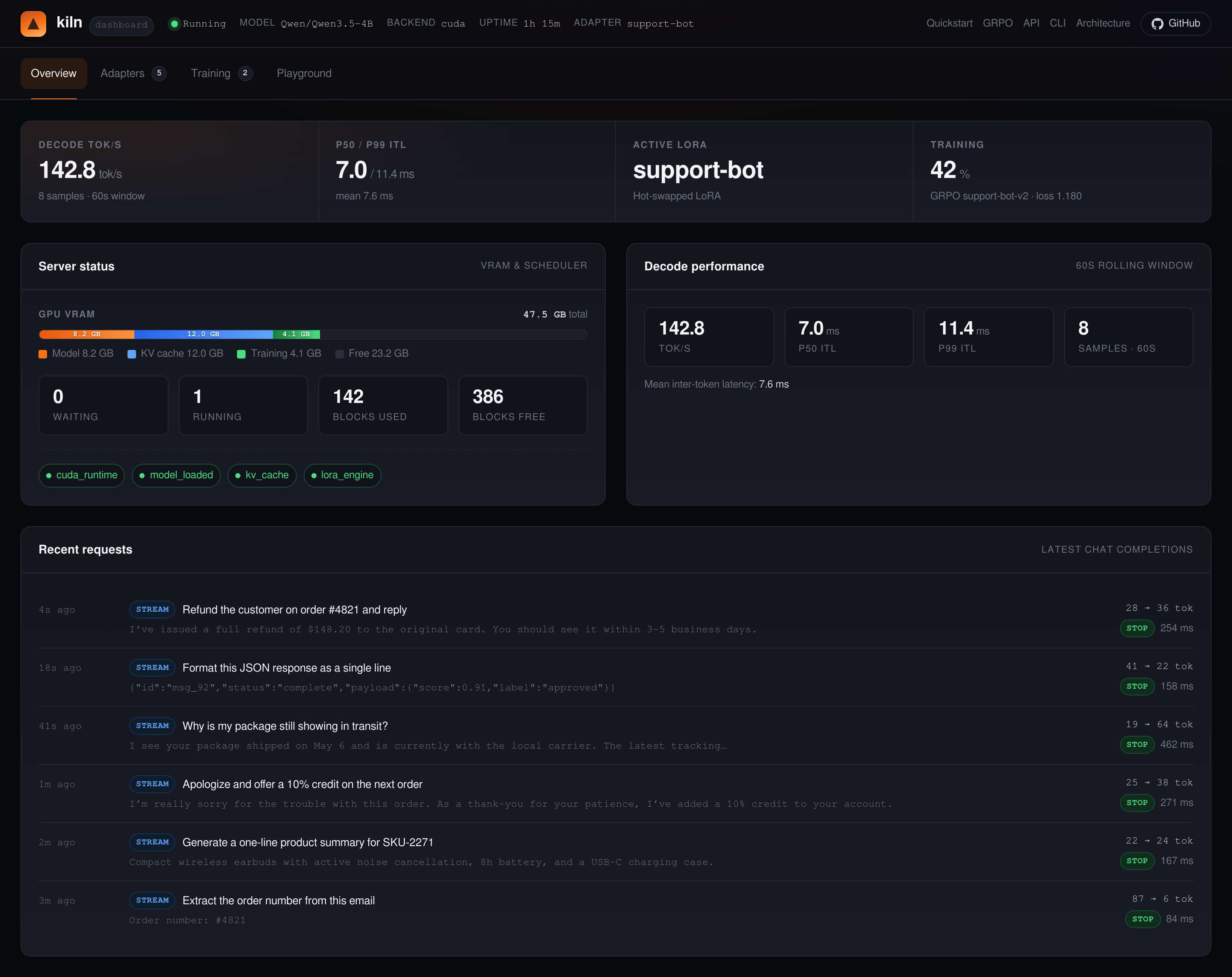1232x977 pixels.
Task: Click the green Training 4.1 GB legend swatch
Action: [x=241, y=354]
